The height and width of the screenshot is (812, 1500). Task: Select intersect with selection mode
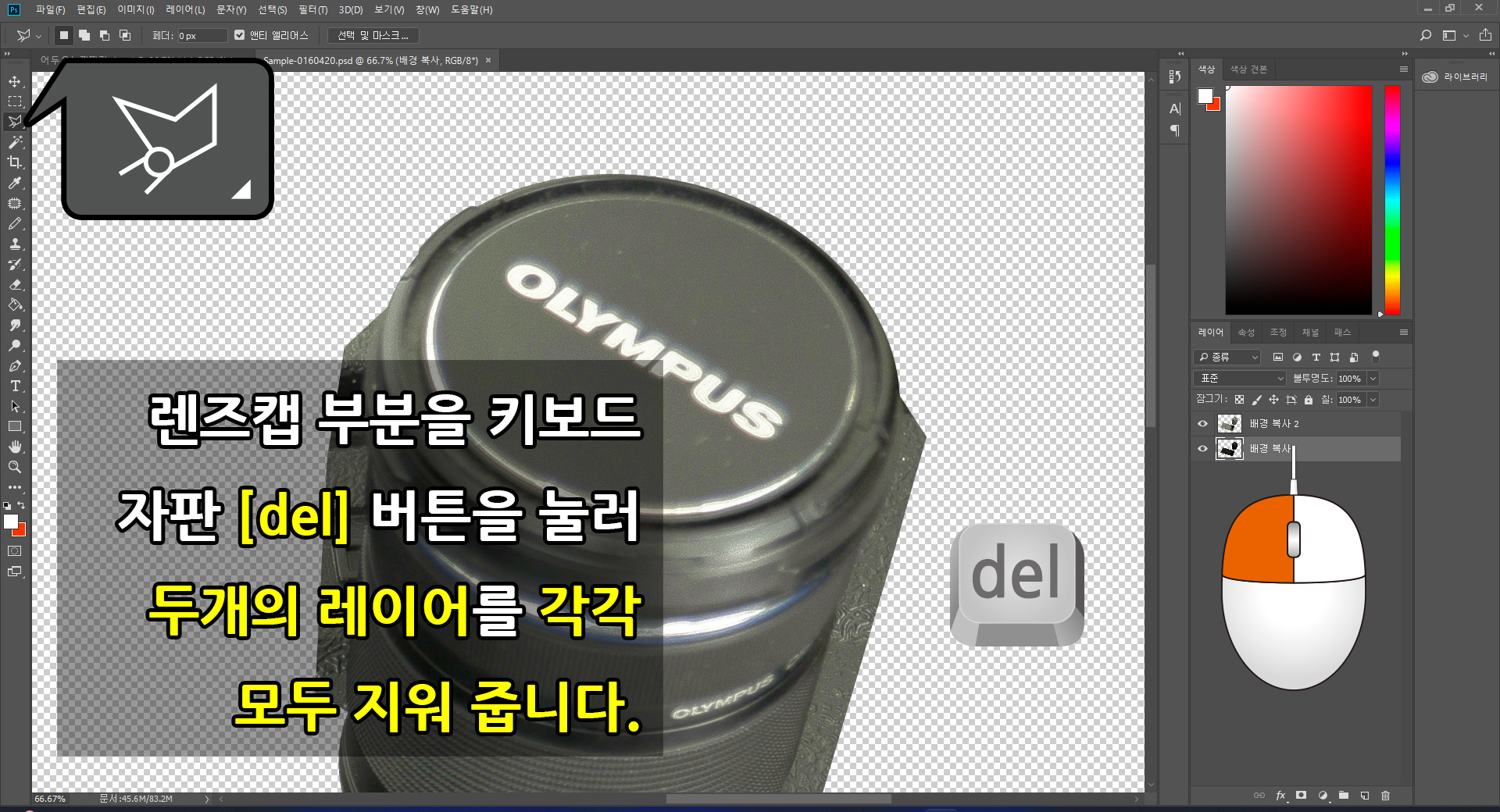[125, 35]
